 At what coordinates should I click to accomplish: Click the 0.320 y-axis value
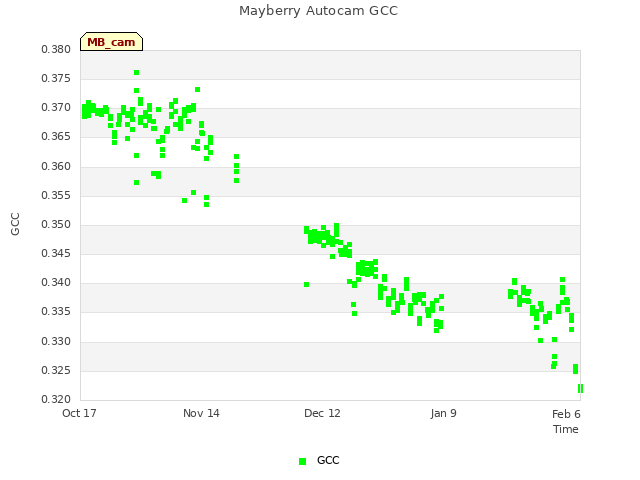[56, 399]
